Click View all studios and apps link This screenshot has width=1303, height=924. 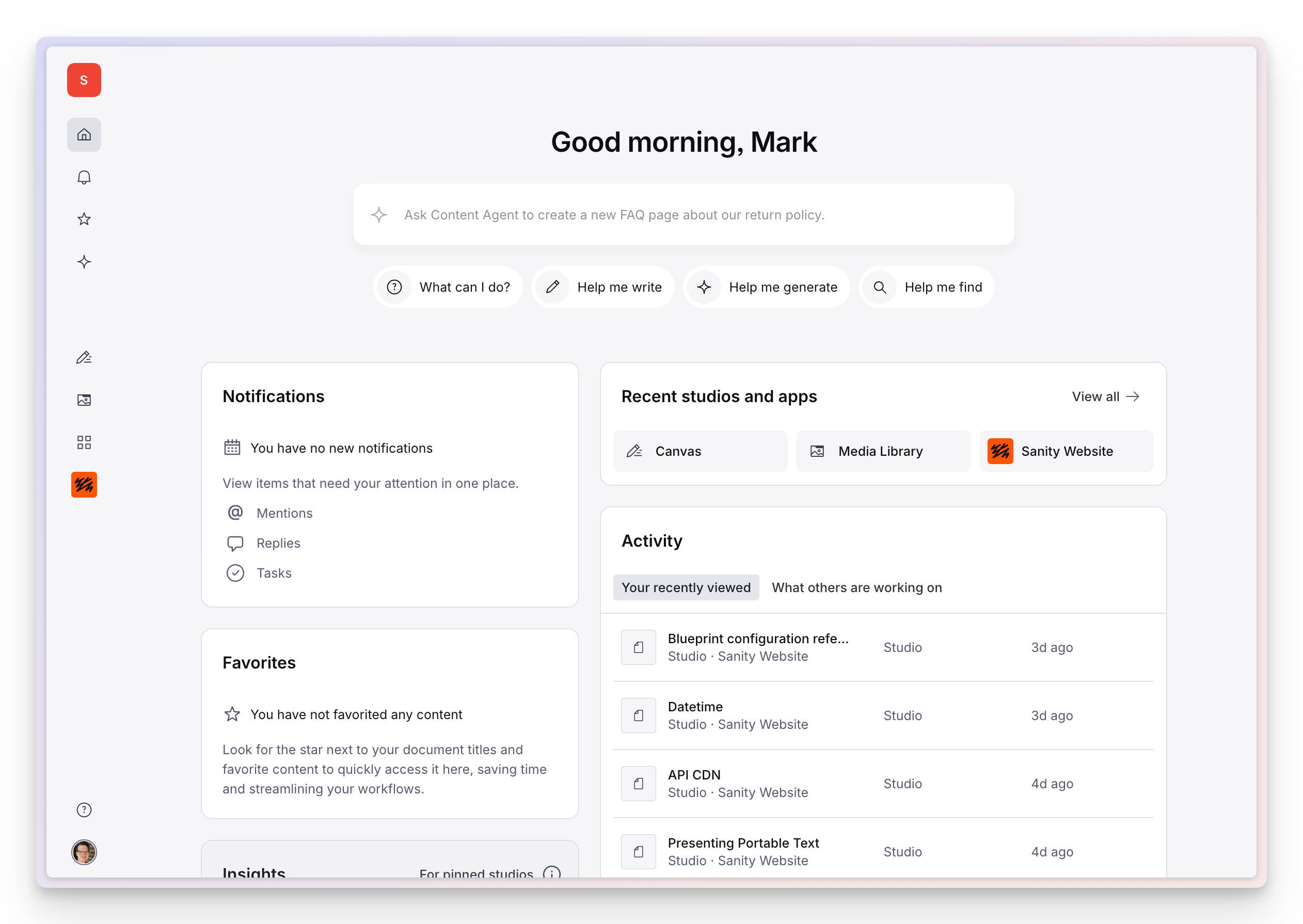(x=1105, y=396)
